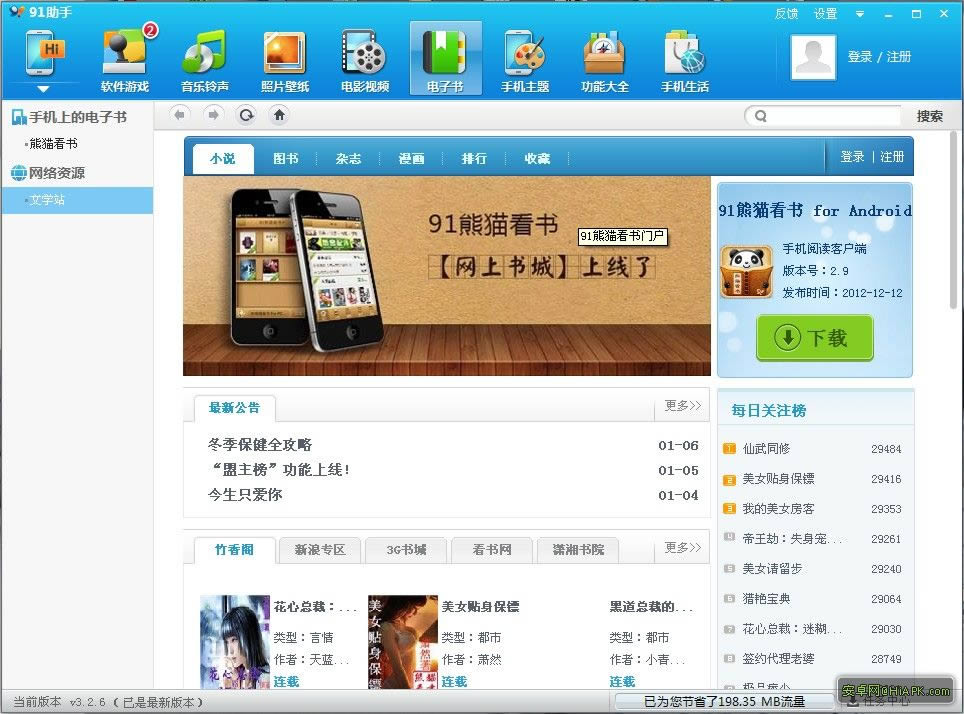
Task: Click the vertical scrollbar on the right
Action: (x=954, y=218)
